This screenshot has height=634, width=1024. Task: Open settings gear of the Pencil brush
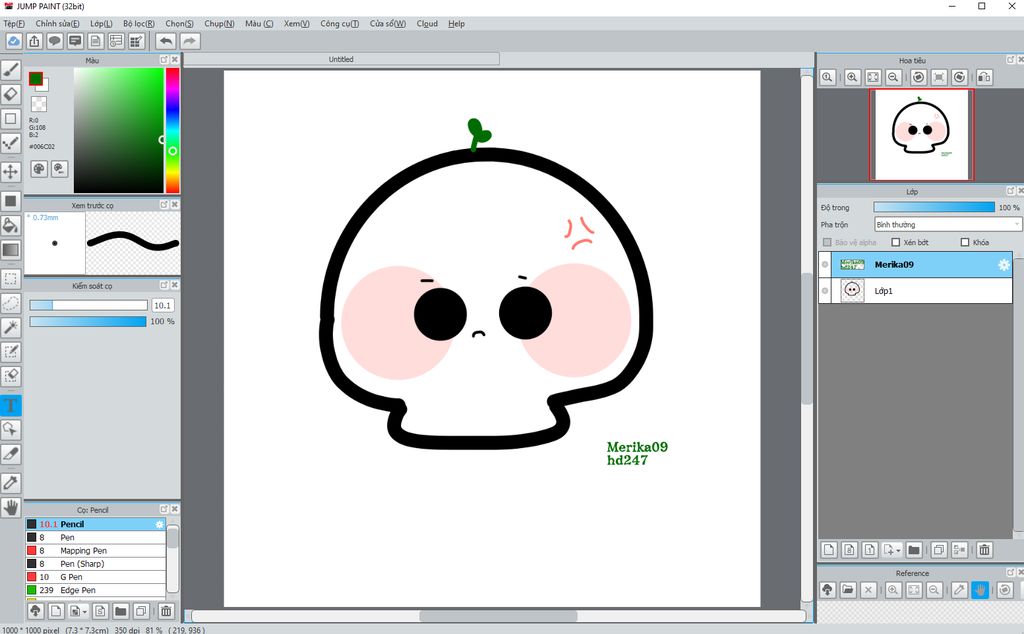click(159, 524)
